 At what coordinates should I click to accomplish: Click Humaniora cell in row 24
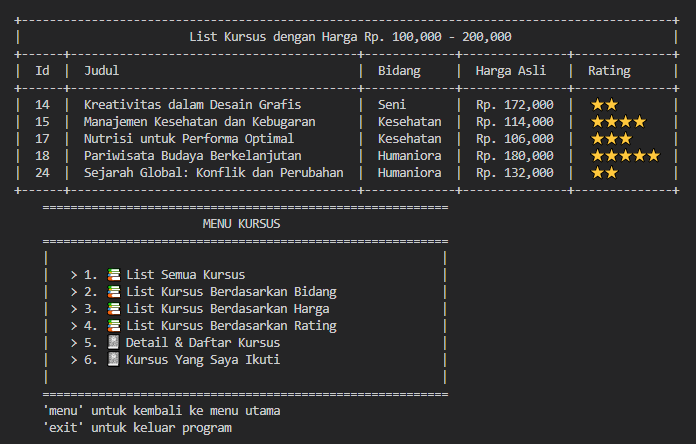(x=409, y=172)
